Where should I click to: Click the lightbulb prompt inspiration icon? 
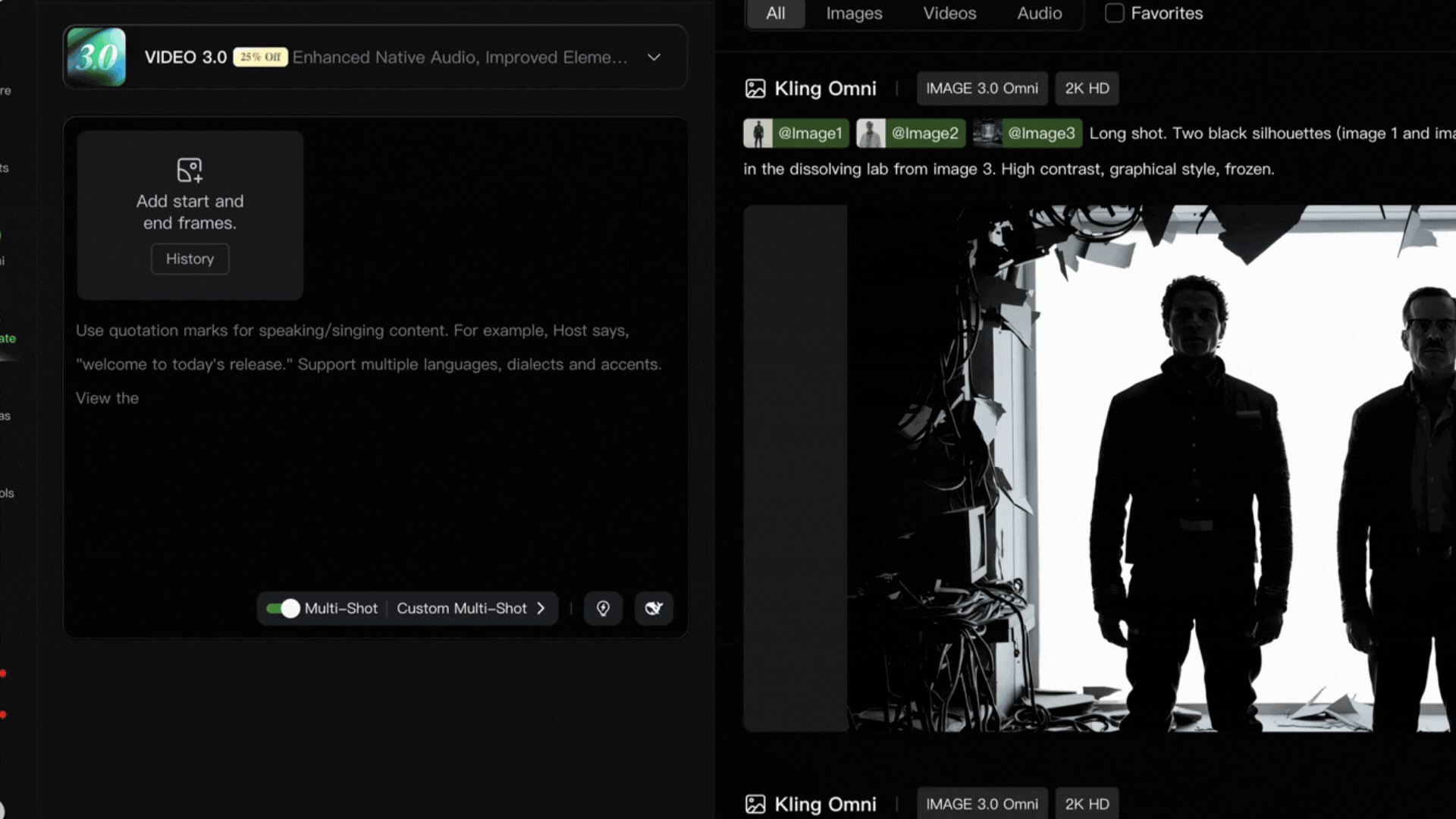[x=603, y=608]
